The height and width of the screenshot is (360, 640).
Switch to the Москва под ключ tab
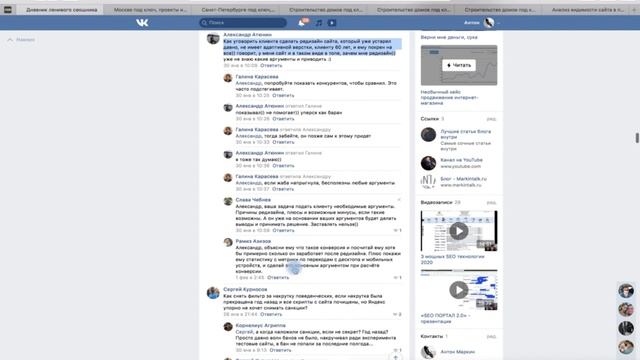click(x=150, y=9)
